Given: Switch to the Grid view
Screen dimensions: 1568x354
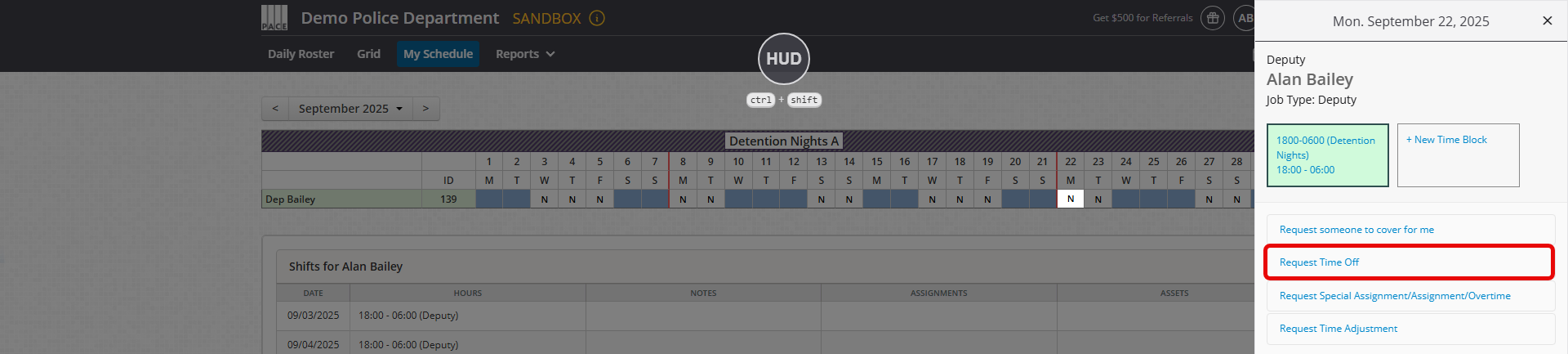Looking at the screenshot, I should [x=368, y=54].
